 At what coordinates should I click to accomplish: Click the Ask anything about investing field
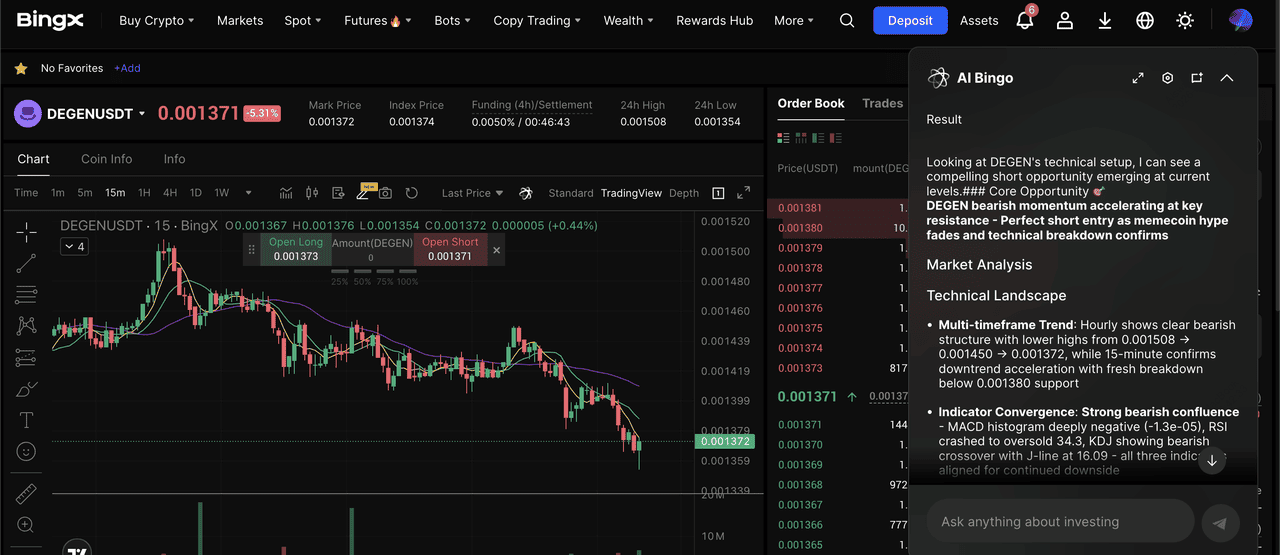1060,522
